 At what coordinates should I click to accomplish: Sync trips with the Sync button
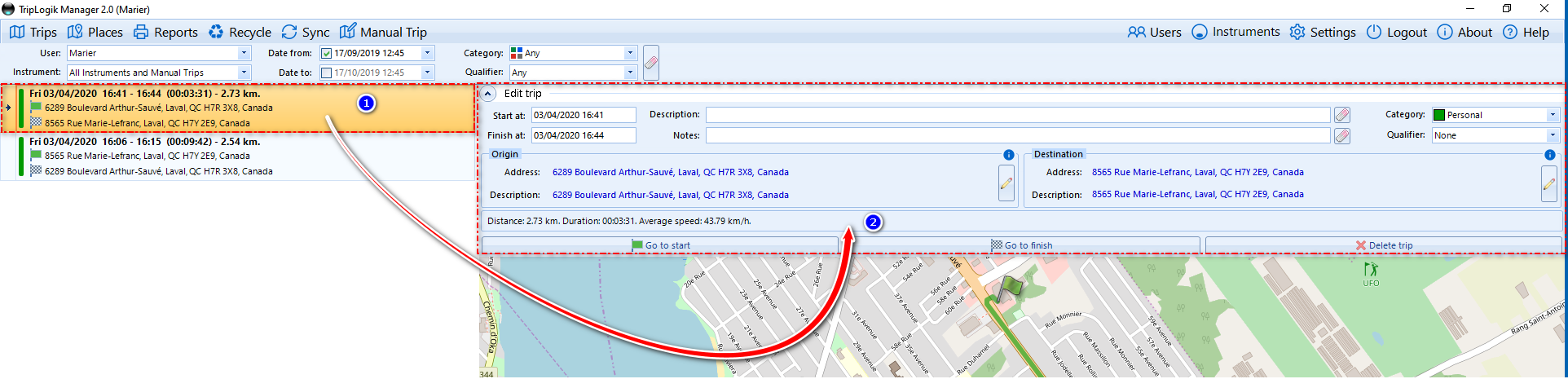306,32
